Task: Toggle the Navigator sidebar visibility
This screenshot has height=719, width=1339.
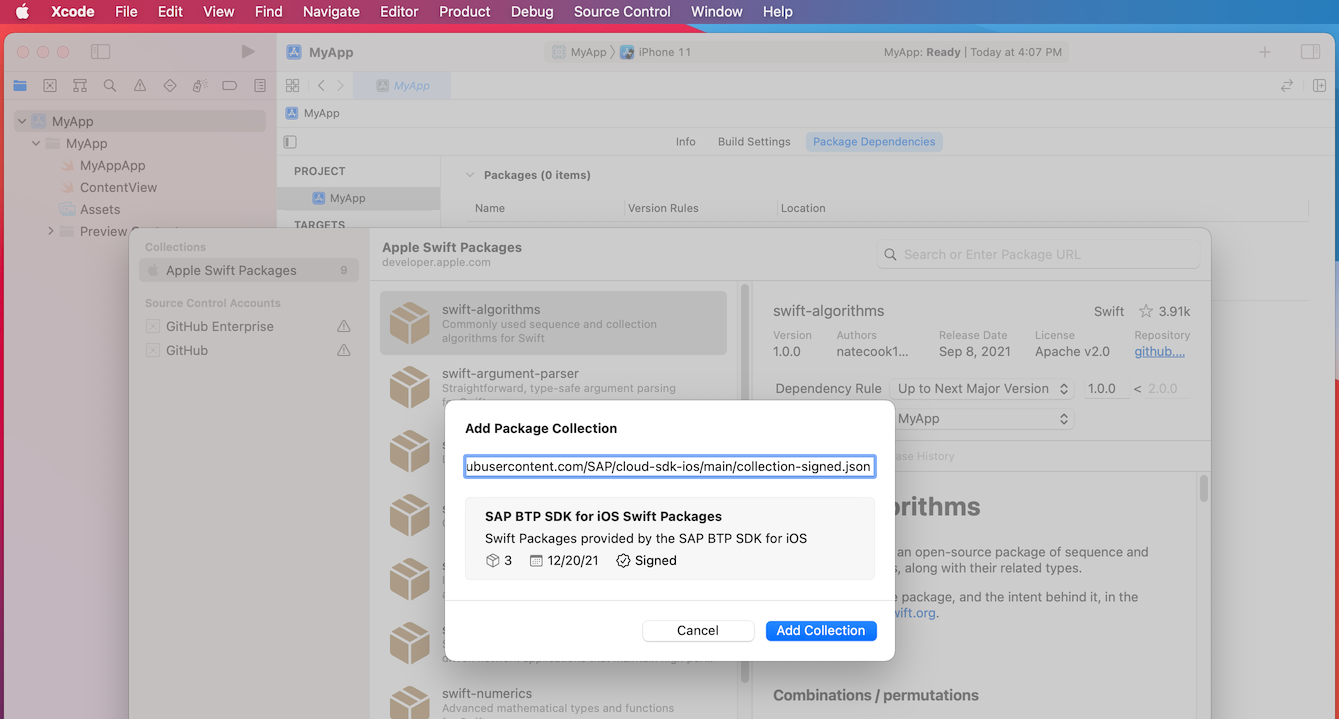Action: coord(100,52)
